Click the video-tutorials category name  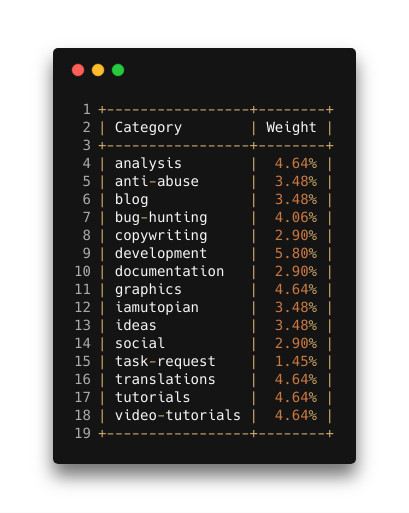(178, 415)
